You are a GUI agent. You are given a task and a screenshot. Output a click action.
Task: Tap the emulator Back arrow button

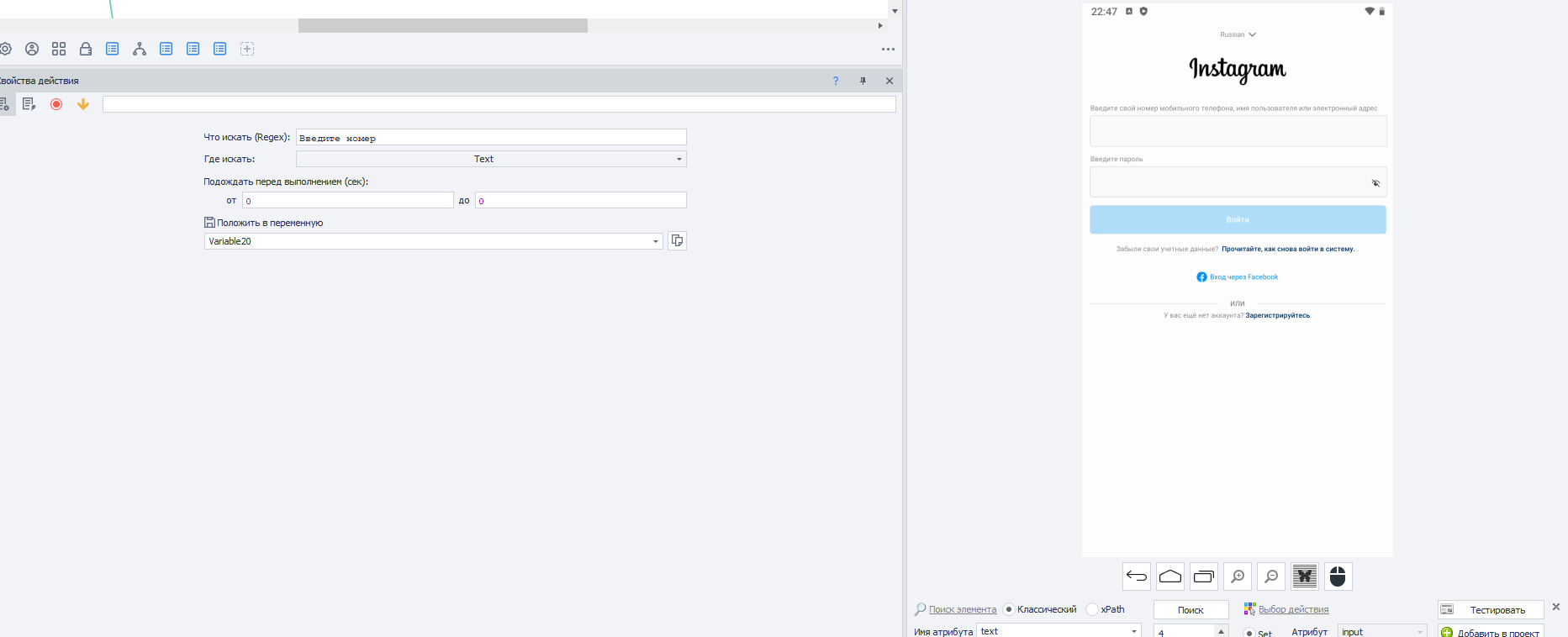[1137, 576]
